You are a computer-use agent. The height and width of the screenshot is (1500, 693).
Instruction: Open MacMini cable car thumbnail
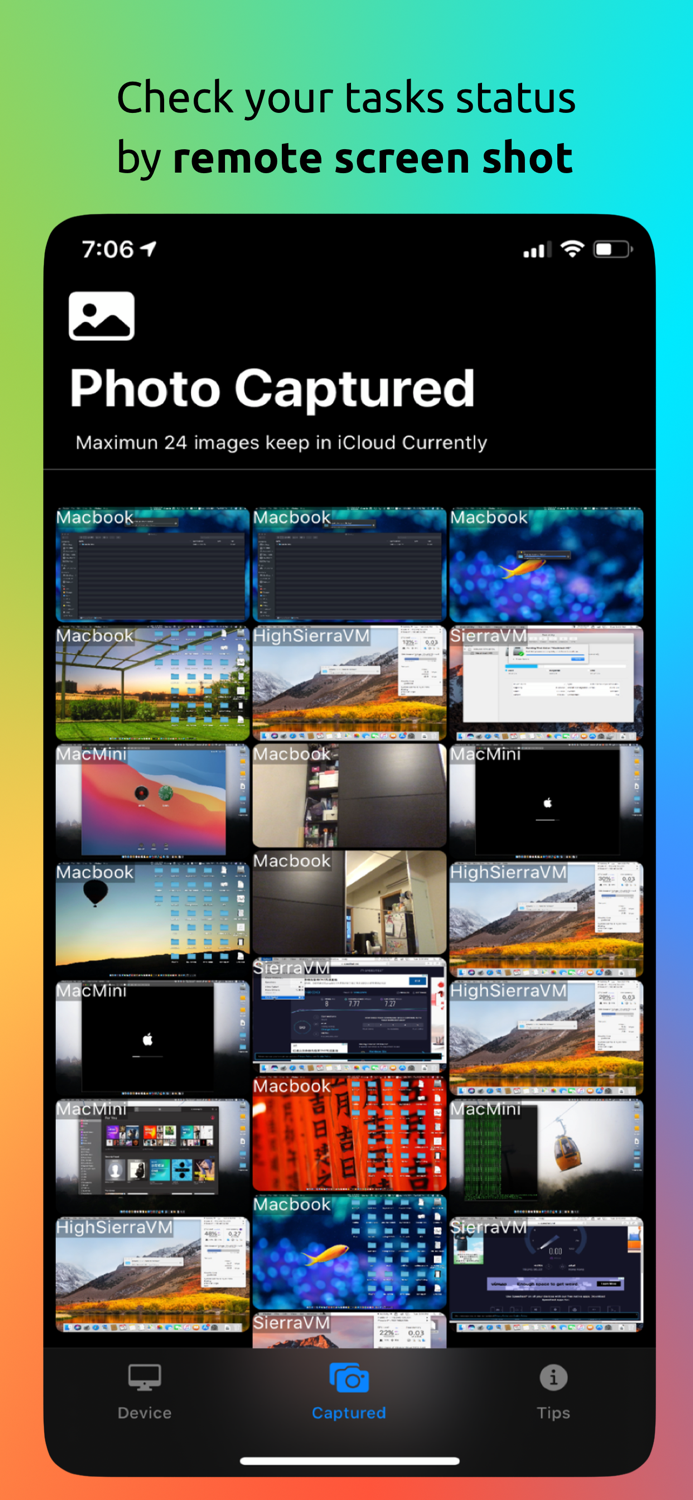[546, 1156]
